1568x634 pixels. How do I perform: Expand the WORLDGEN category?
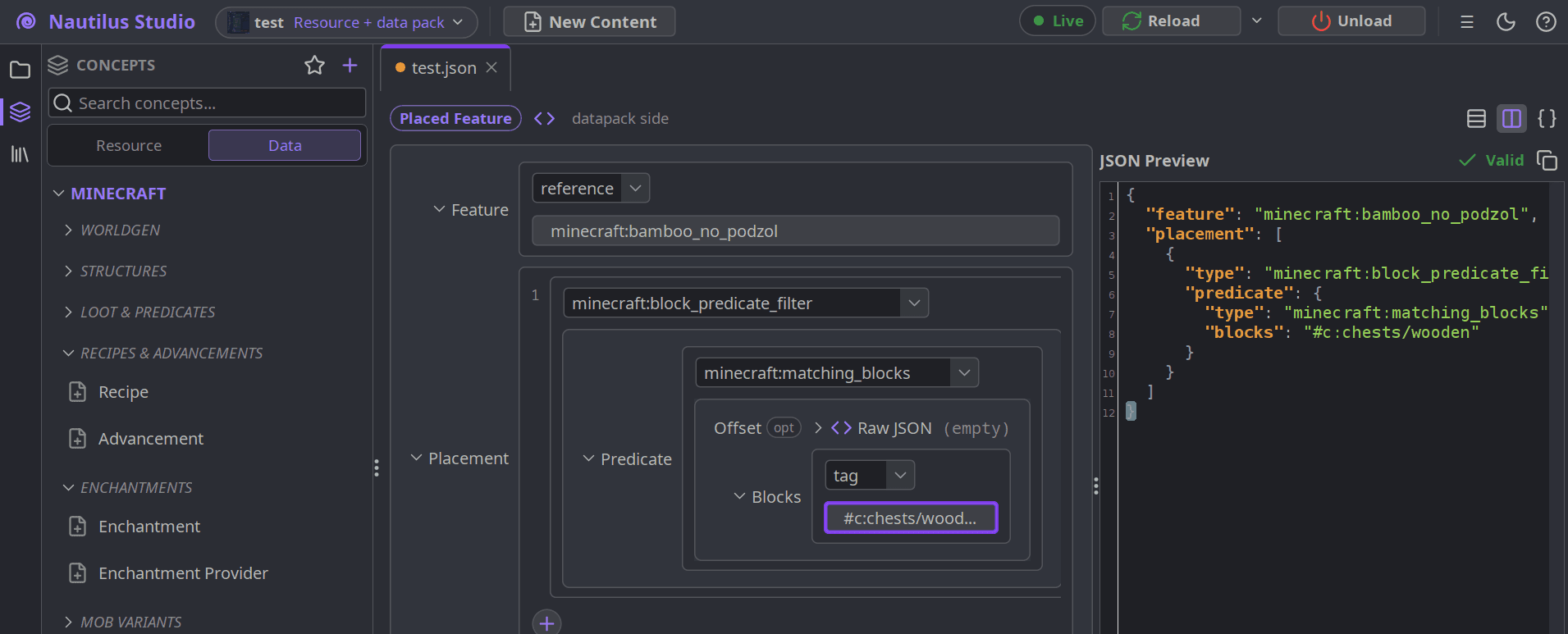point(69,230)
